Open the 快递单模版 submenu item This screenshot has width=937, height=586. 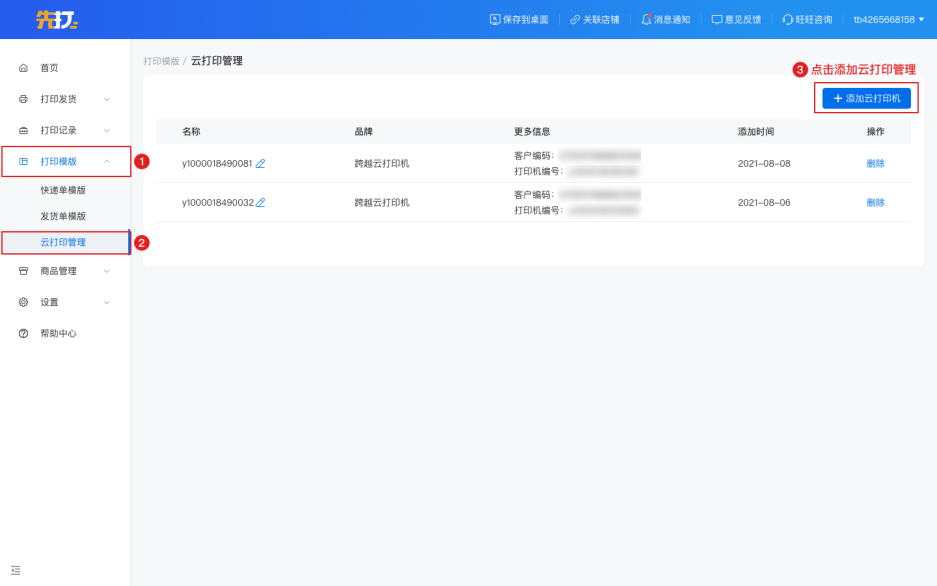[63, 190]
